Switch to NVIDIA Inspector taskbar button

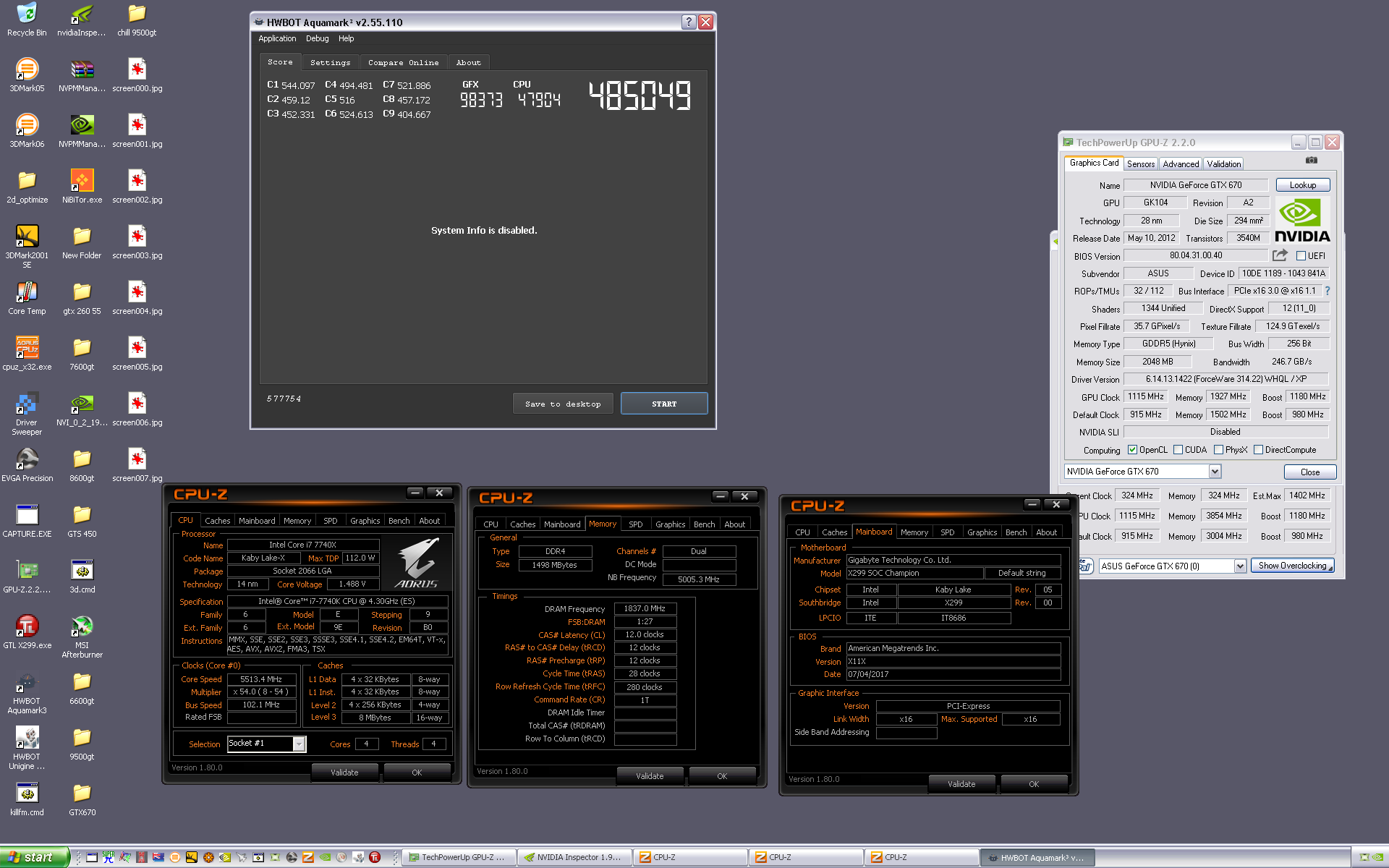574,857
